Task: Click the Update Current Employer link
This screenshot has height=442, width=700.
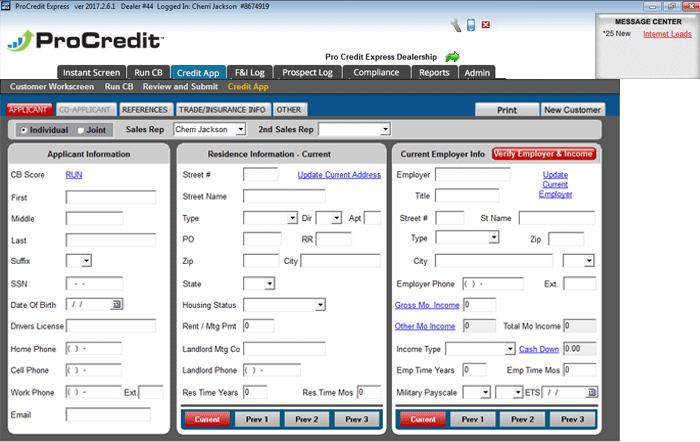Action: click(555, 184)
